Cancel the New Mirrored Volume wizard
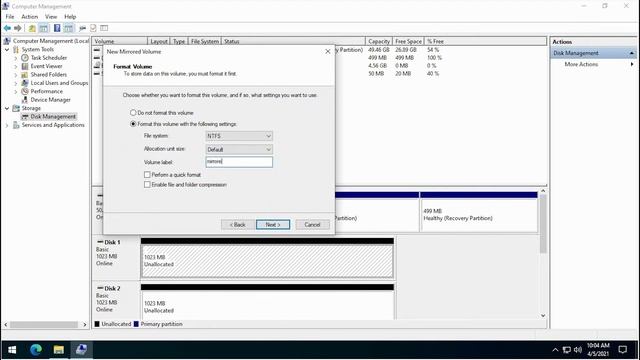 pyautogui.click(x=312, y=224)
